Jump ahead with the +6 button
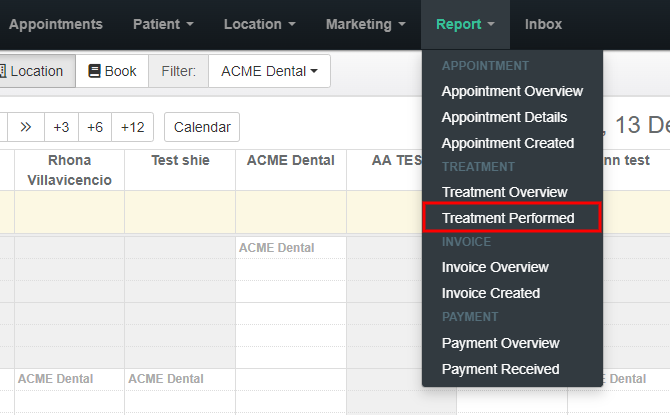Screen dimensions: 670x415 [x=95, y=127]
